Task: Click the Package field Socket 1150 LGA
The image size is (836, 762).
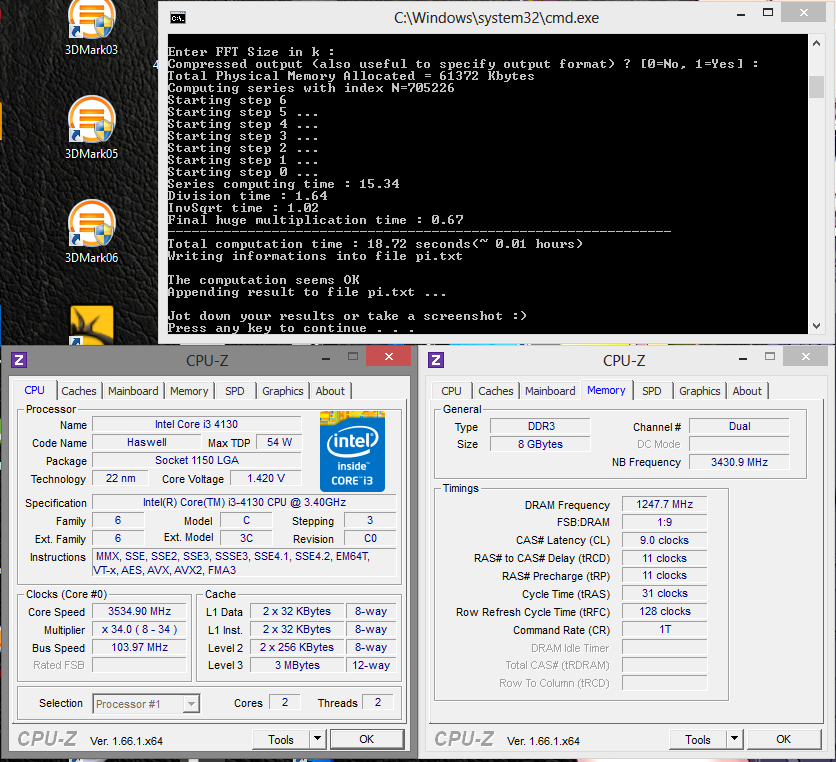Action: pyautogui.click(x=197, y=460)
